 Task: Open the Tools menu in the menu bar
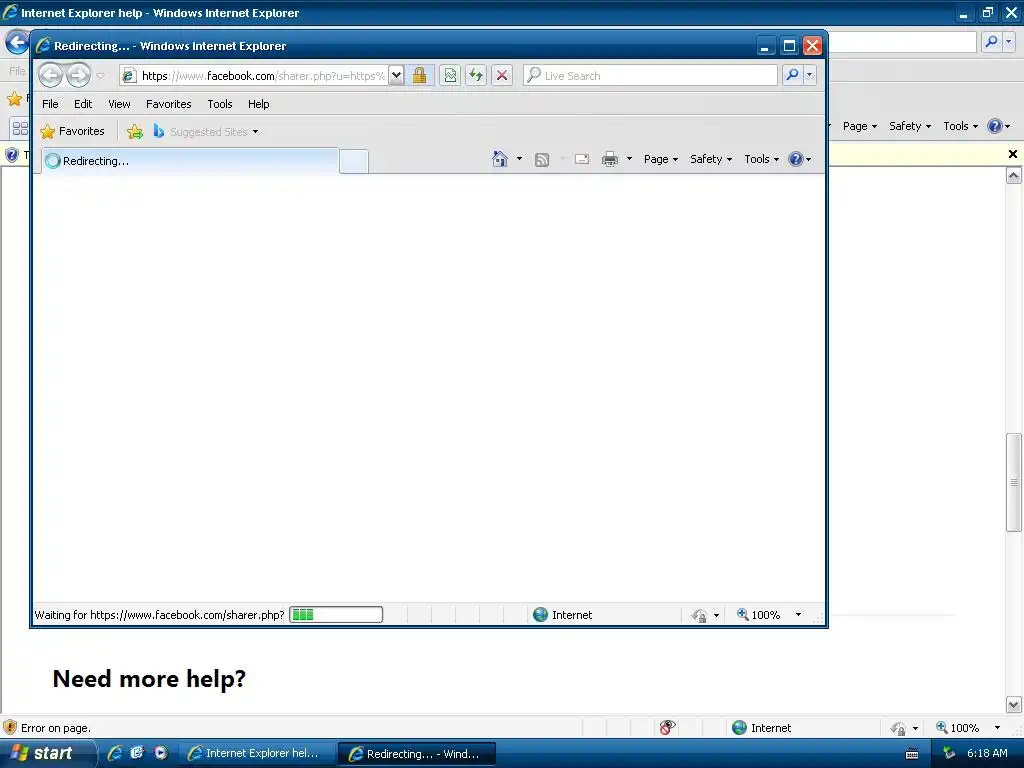tap(220, 104)
